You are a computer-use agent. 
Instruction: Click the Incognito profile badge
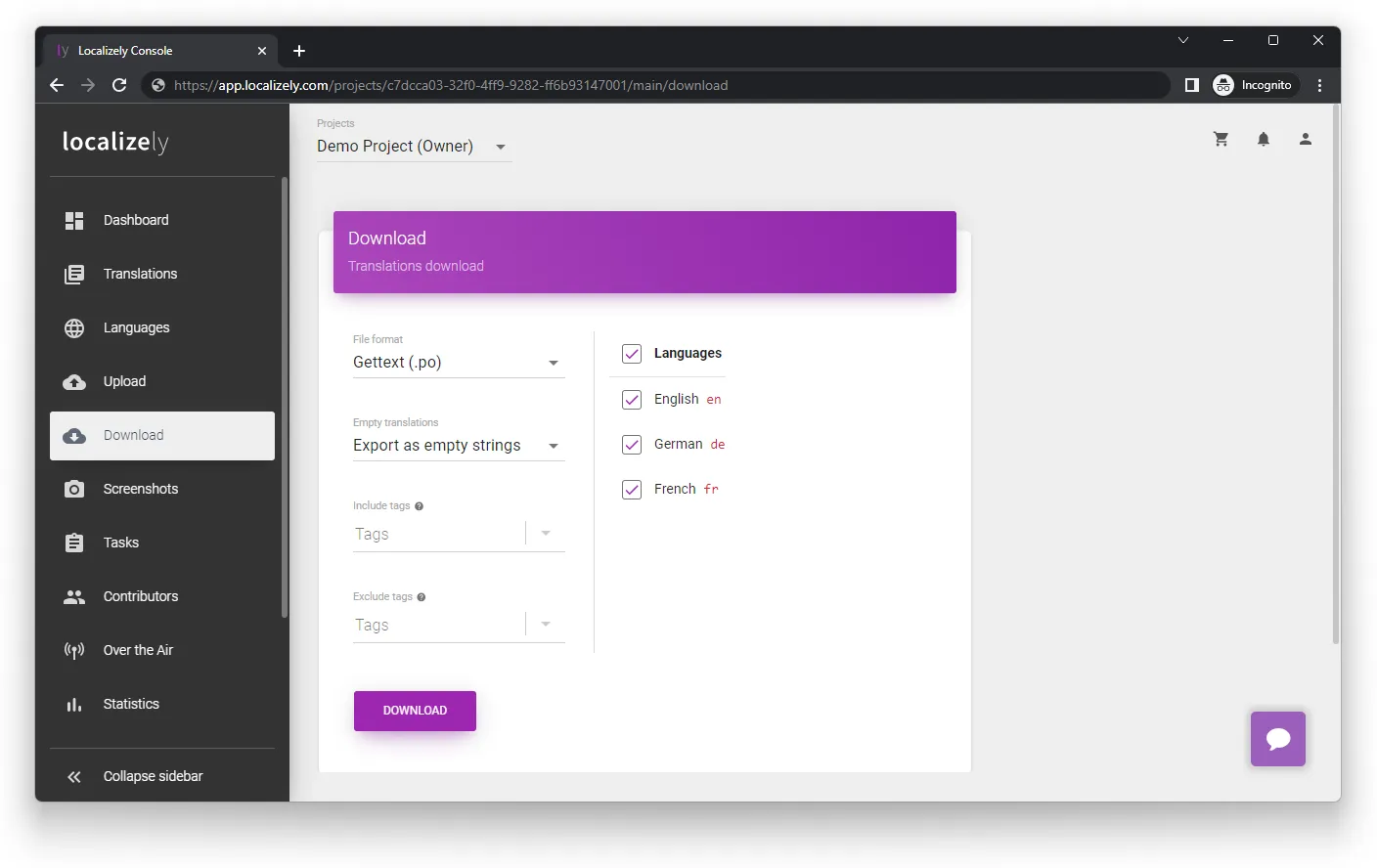1255,85
